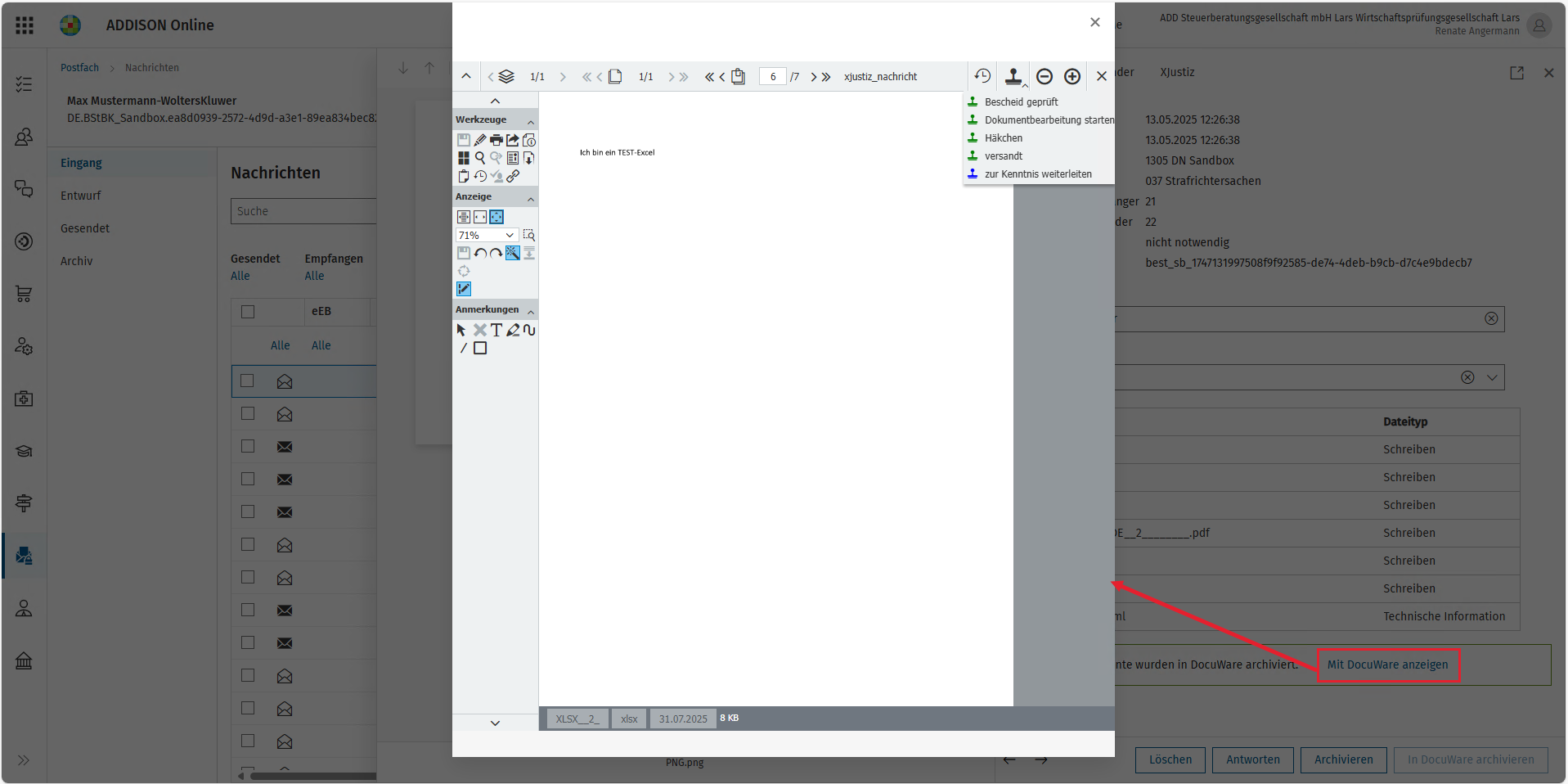Toggle the highlighted annotation edit mode icon
The image size is (1568, 784).
[x=464, y=289]
